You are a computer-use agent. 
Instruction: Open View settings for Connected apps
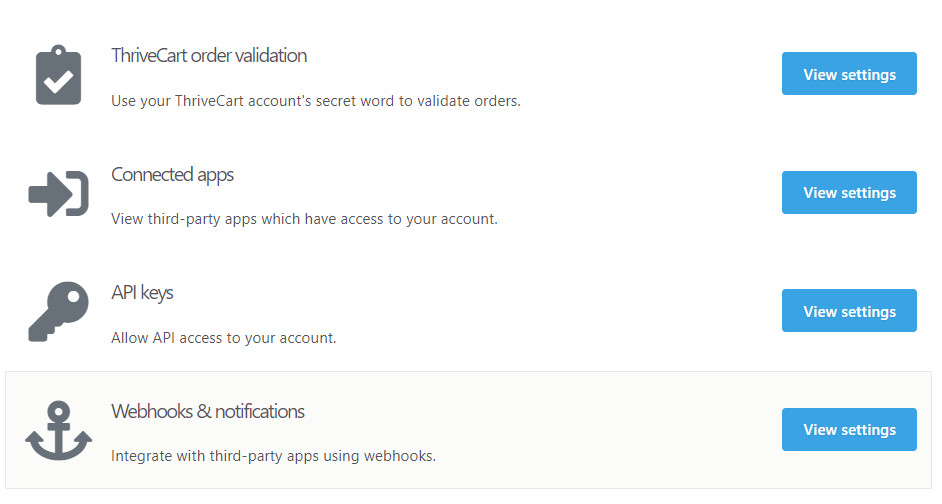pos(849,192)
